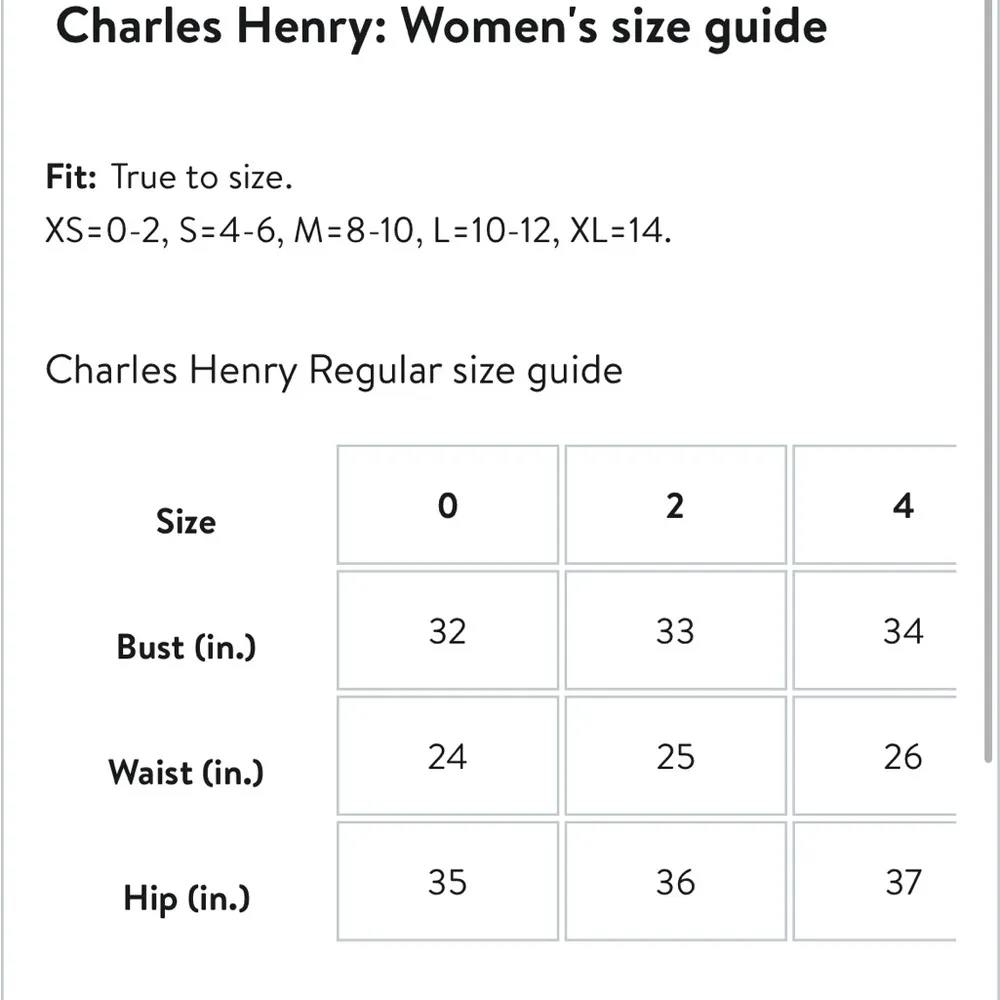Click the waist cell showing 25
The width and height of the screenshot is (1000, 1000).
(x=675, y=756)
